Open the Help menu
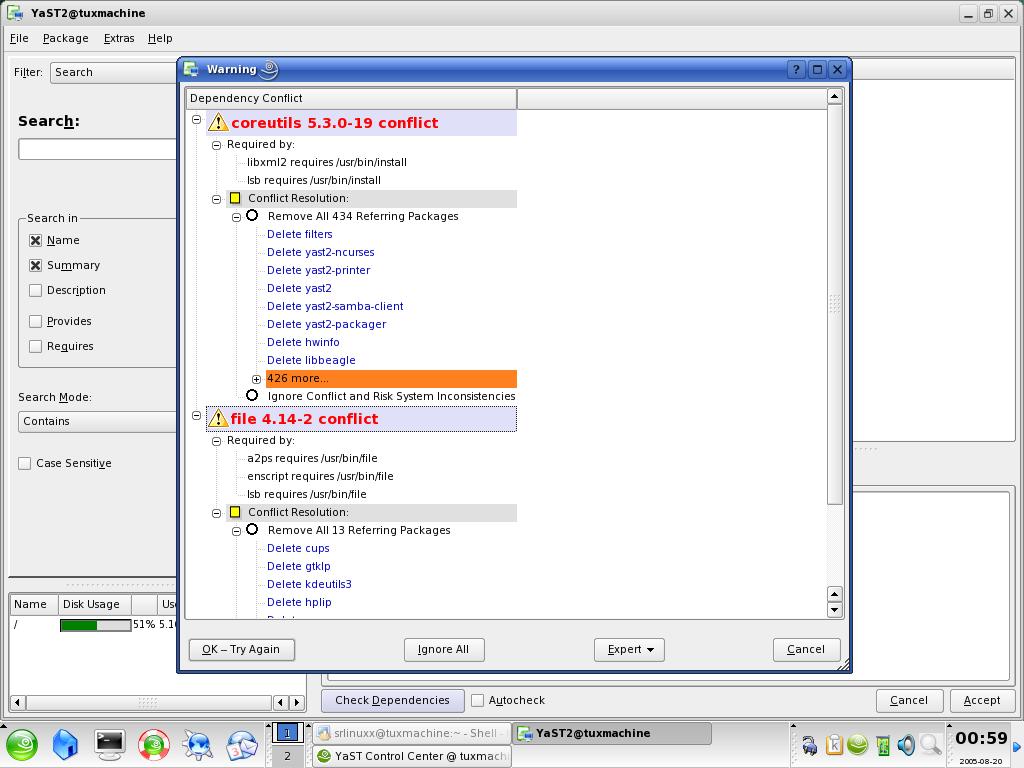The width and height of the screenshot is (1024, 768). 160,39
